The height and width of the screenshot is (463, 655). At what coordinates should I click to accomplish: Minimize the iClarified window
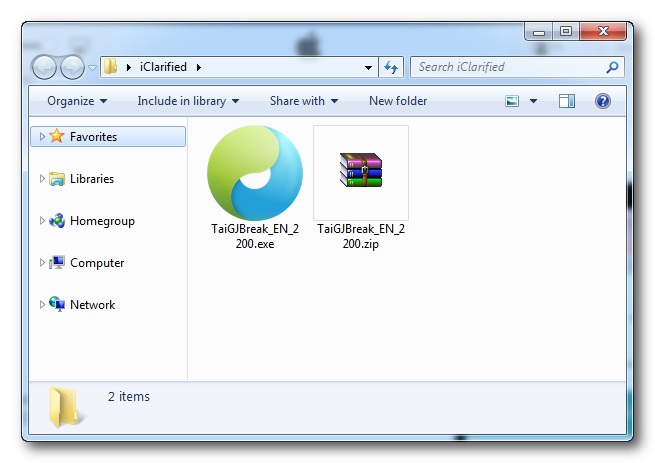(x=539, y=32)
